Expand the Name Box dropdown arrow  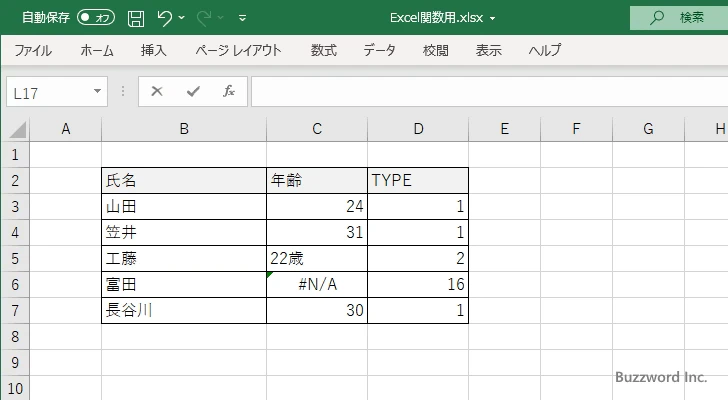98,91
